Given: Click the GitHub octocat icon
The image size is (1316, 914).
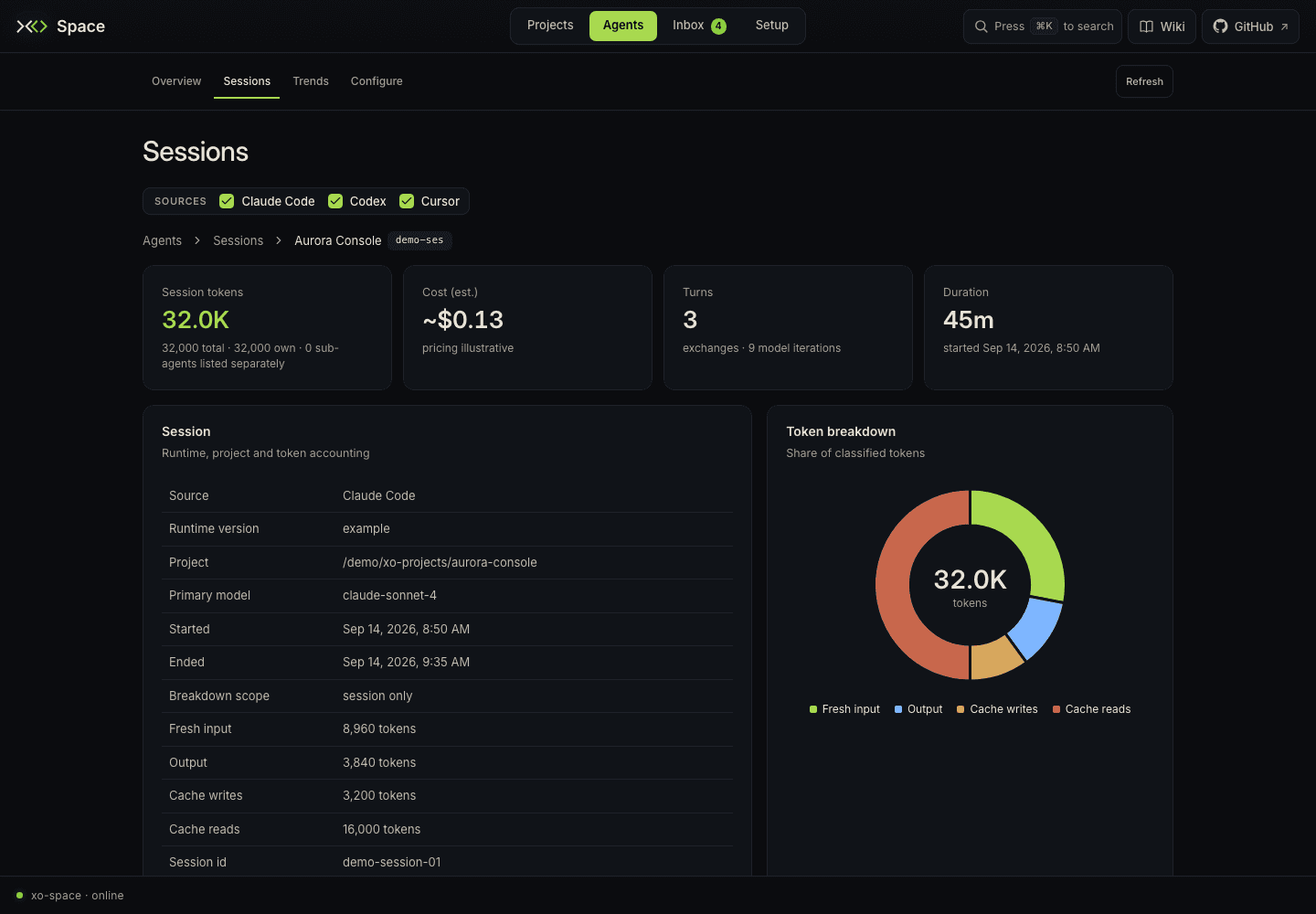Looking at the screenshot, I should pyautogui.click(x=1220, y=27).
